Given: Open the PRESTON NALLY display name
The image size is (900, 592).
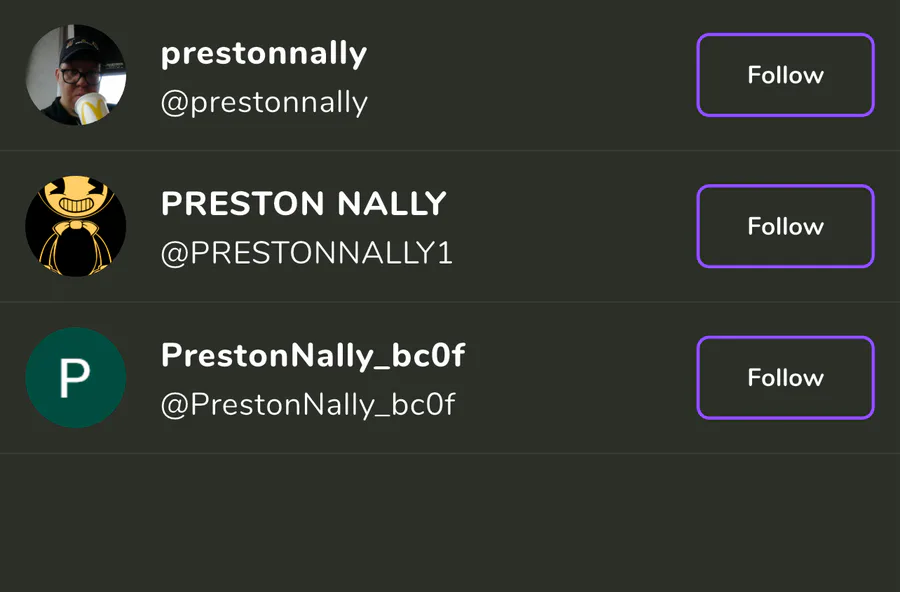Looking at the screenshot, I should pos(303,204).
